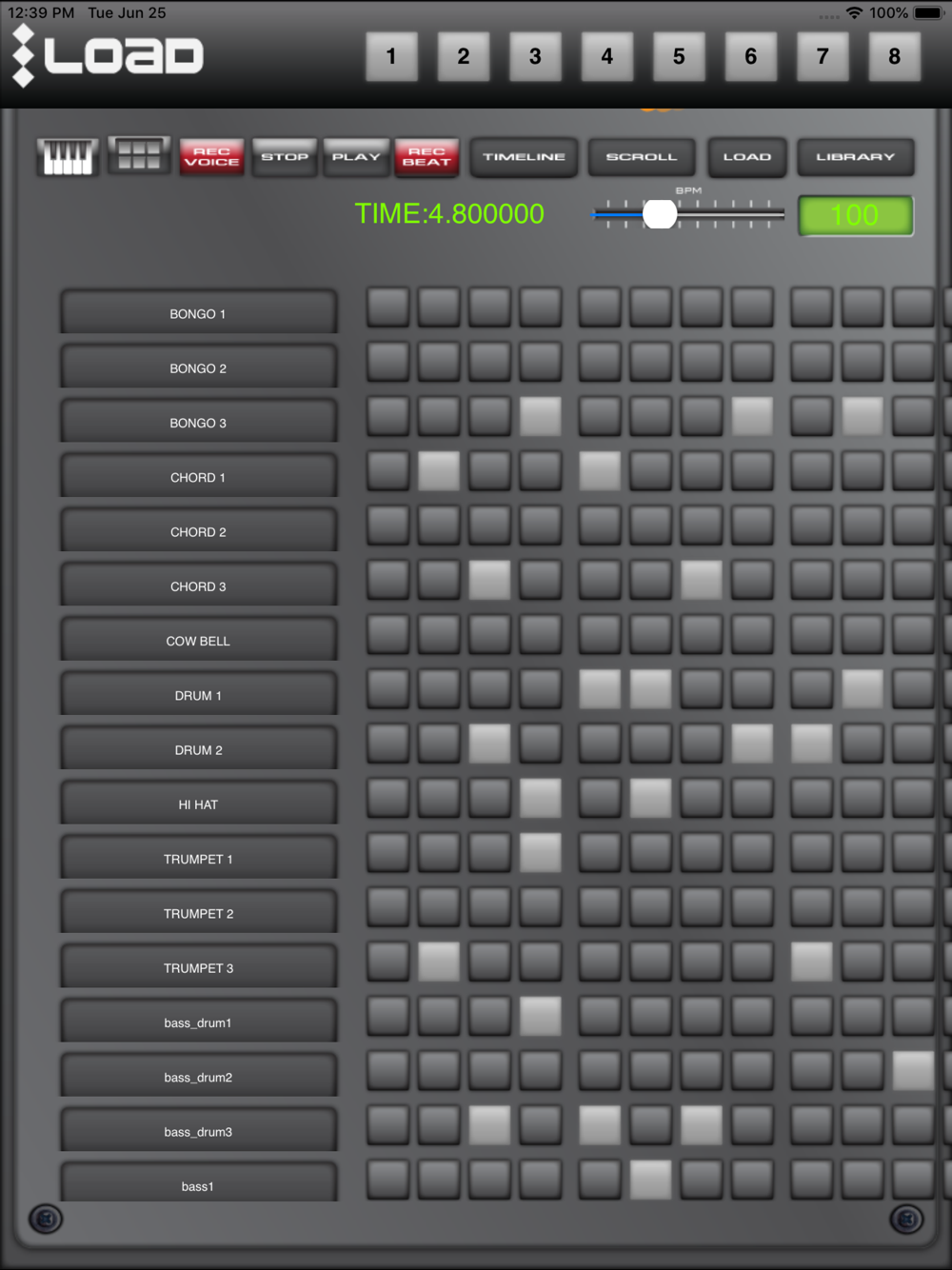
Task: Open the sound LIBRARY
Action: coord(855,157)
